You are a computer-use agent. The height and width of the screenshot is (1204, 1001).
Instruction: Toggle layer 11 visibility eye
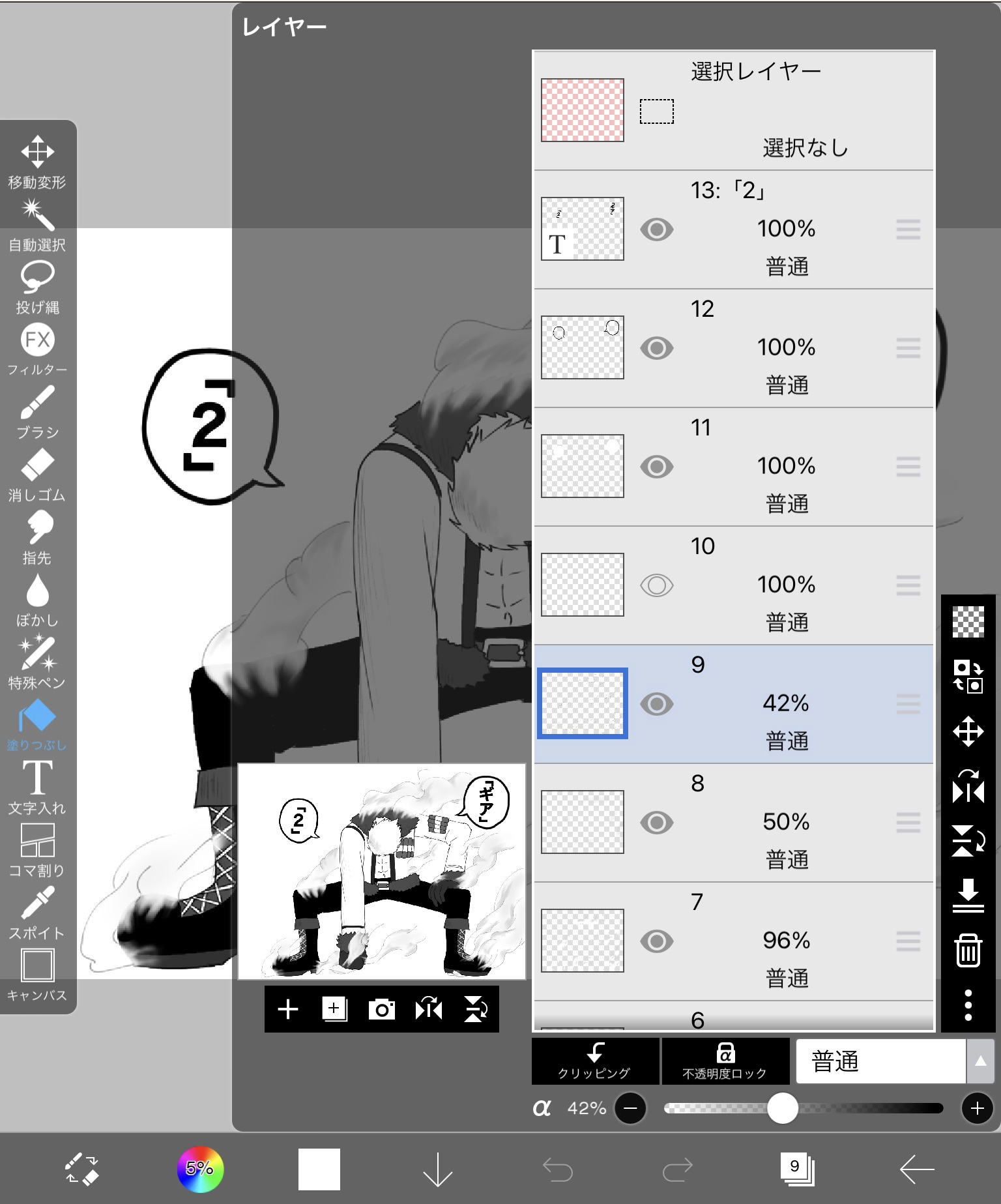point(657,467)
